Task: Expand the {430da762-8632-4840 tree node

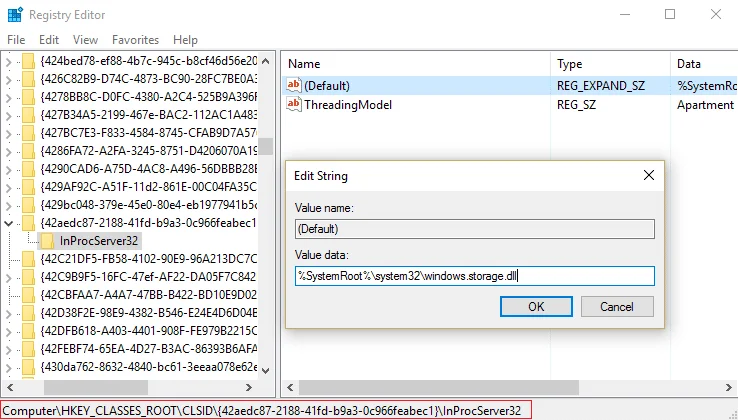Action: 8,367
